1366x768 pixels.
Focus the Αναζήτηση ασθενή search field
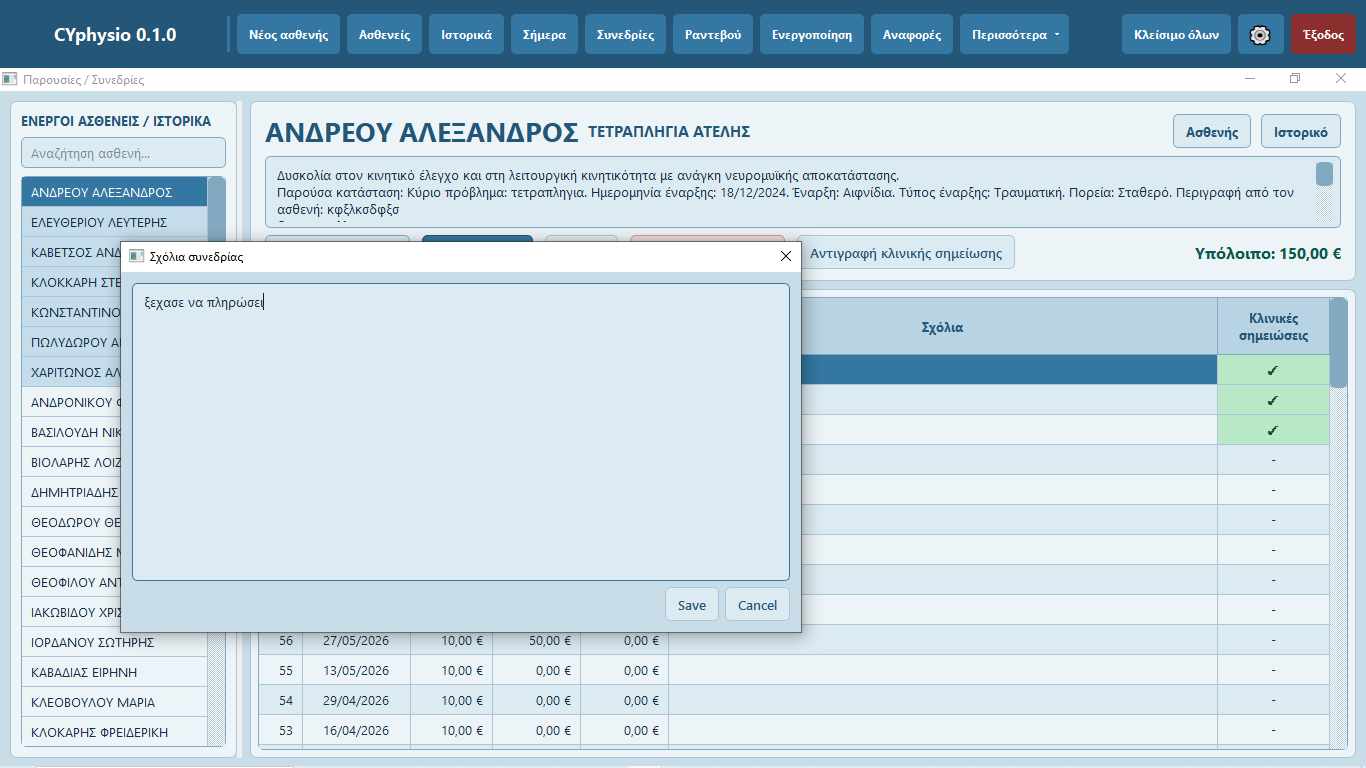[x=123, y=153]
